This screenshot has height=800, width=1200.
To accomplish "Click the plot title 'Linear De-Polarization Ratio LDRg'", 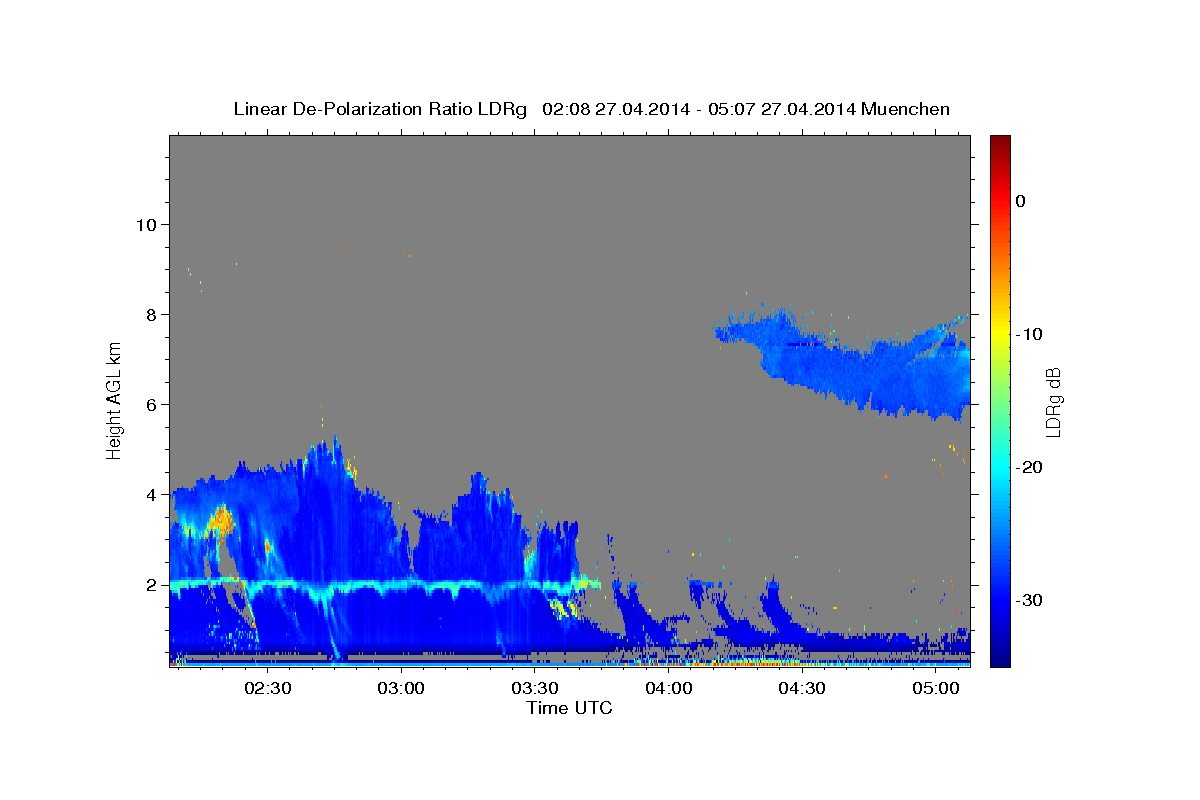I will [380, 109].
